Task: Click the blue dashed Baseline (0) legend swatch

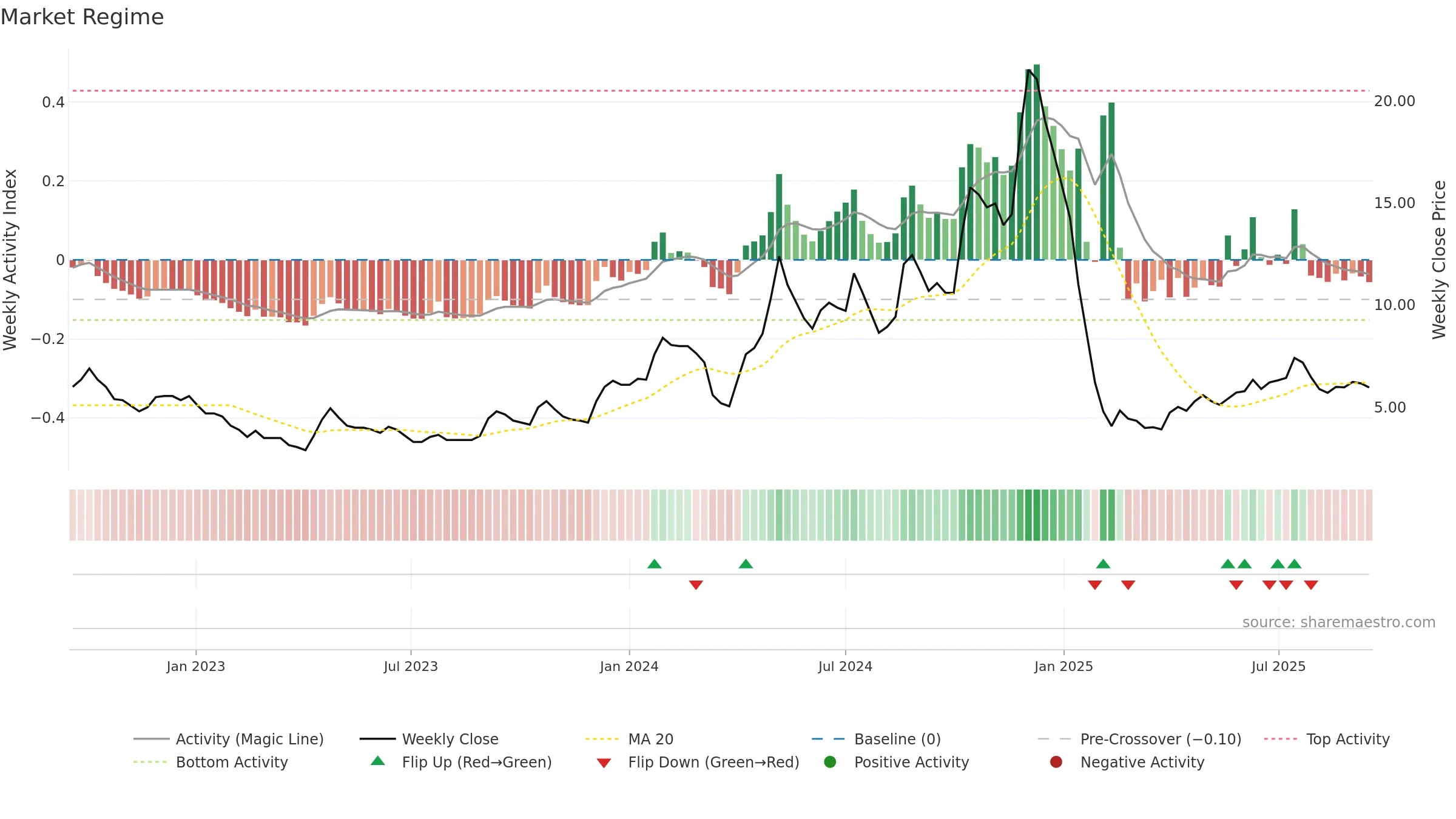Action: pos(828,739)
